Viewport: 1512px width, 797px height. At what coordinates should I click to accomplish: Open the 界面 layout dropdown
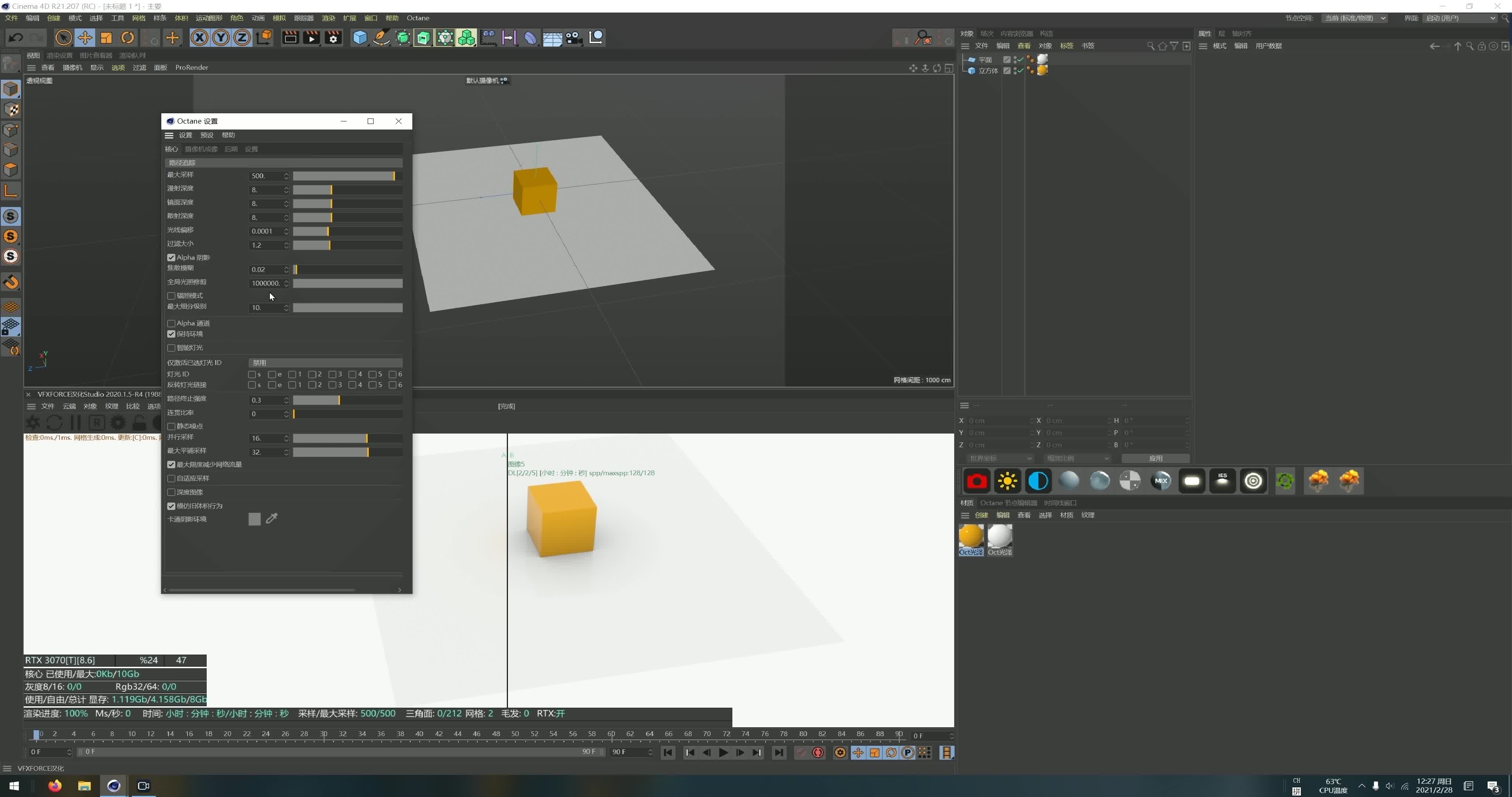pyautogui.click(x=1460, y=18)
